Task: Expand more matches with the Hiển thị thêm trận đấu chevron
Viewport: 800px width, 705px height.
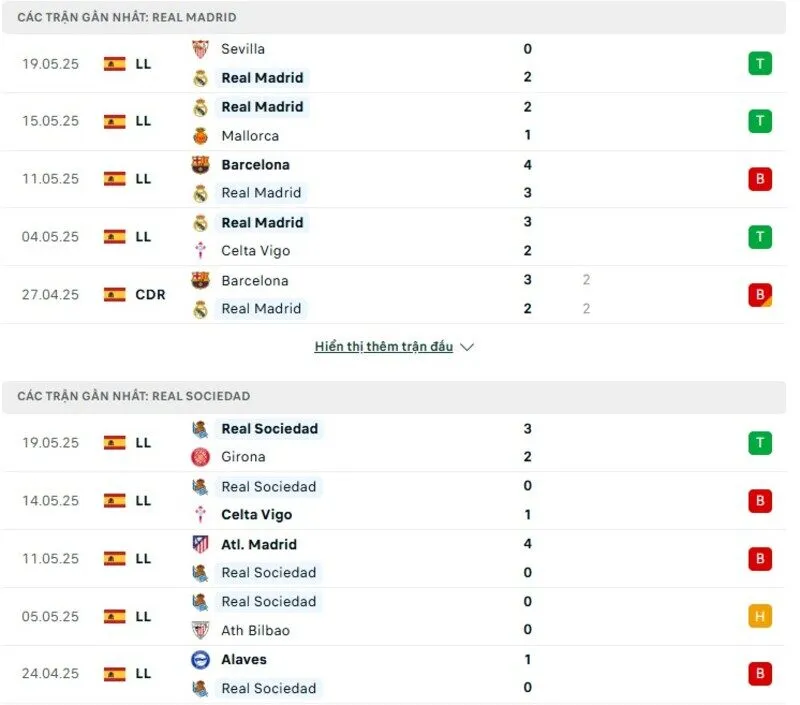Action: click(x=466, y=346)
